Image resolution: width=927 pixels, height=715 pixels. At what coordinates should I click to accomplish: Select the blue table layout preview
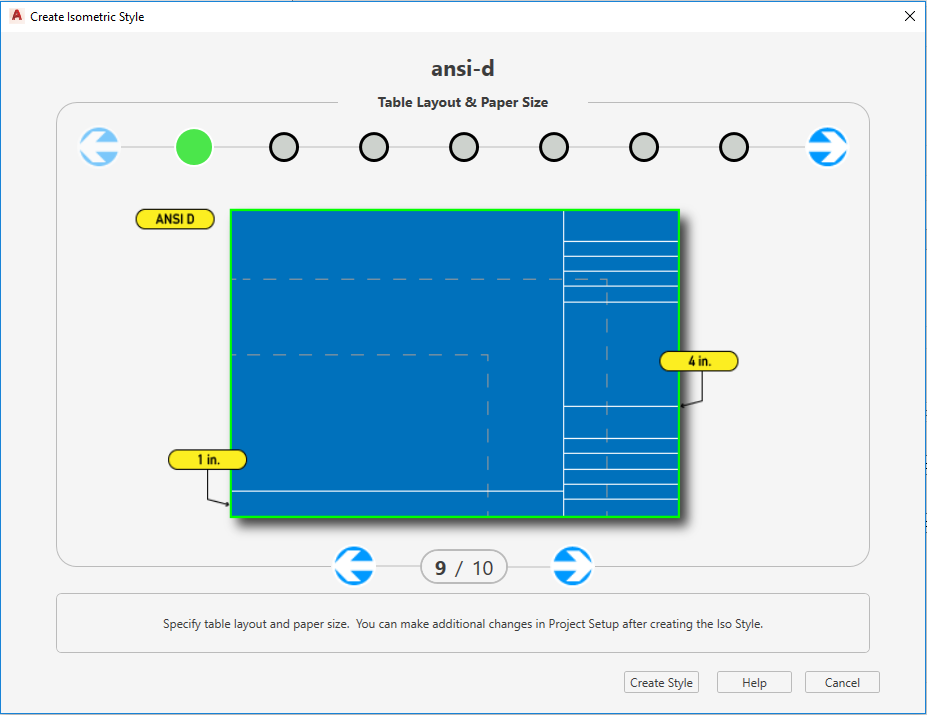pyautogui.click(x=455, y=363)
